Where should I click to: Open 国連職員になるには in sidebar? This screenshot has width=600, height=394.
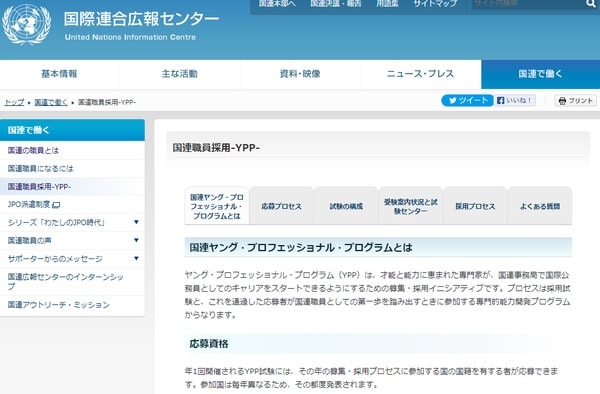point(72,168)
